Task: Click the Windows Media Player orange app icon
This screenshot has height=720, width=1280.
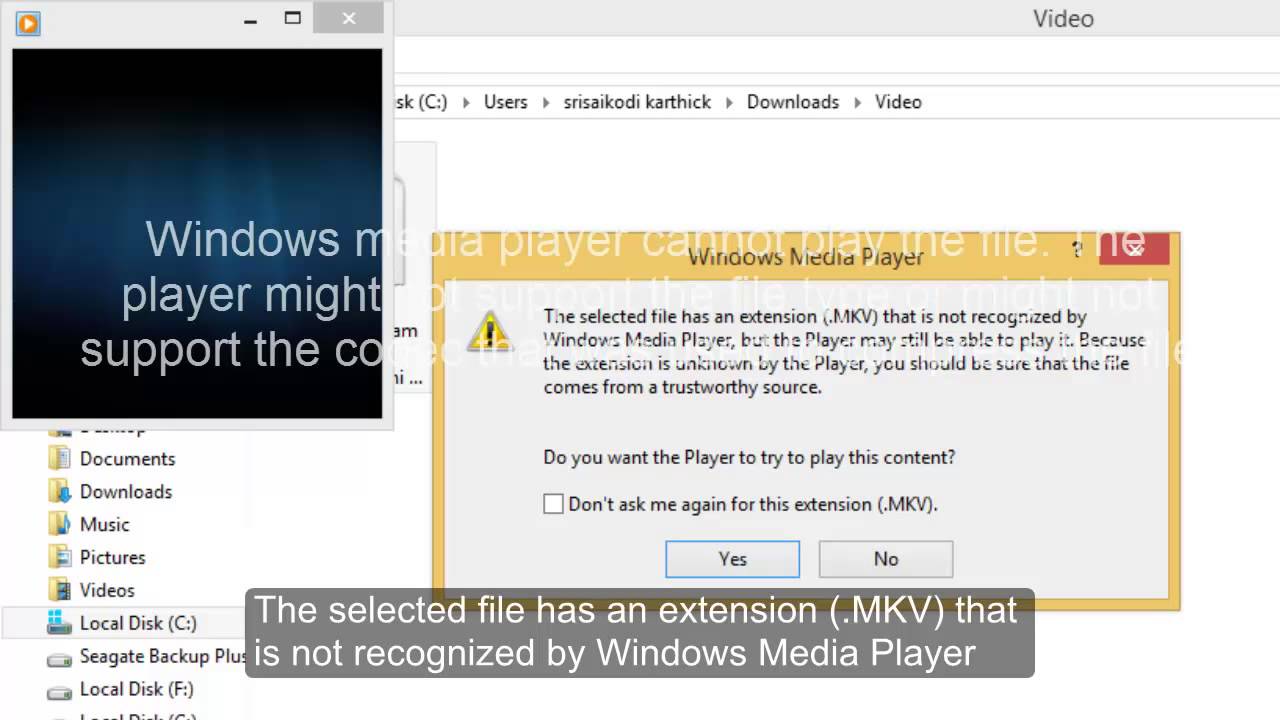Action: point(28,22)
